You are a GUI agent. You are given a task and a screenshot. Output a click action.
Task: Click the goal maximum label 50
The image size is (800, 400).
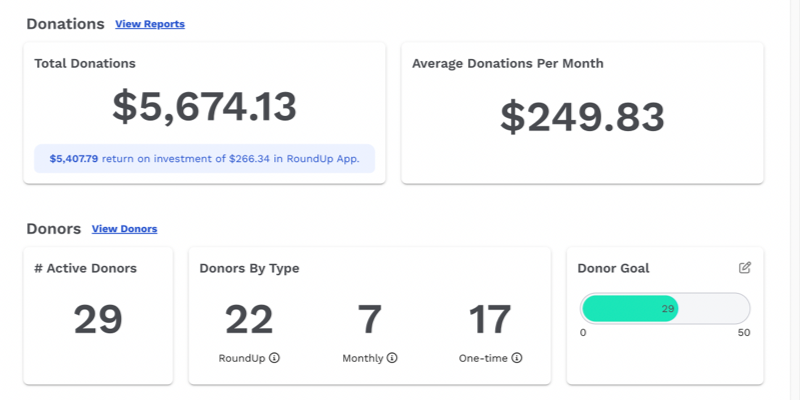(743, 333)
